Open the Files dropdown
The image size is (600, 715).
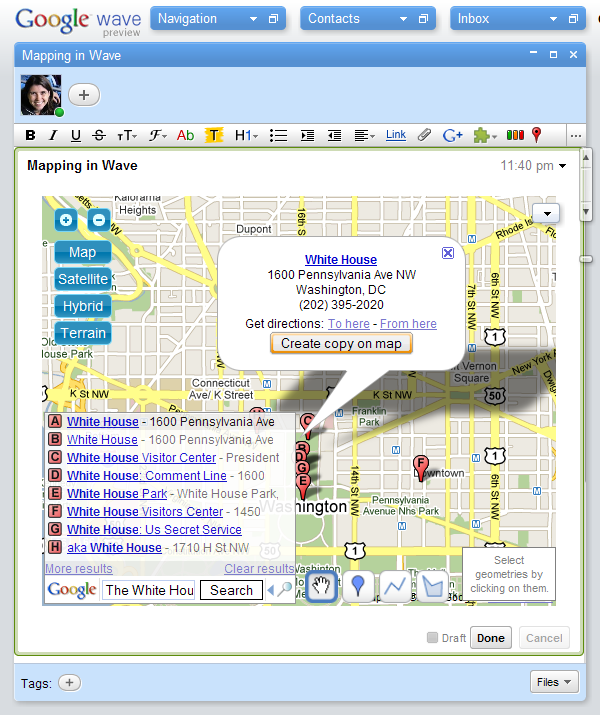tap(554, 682)
